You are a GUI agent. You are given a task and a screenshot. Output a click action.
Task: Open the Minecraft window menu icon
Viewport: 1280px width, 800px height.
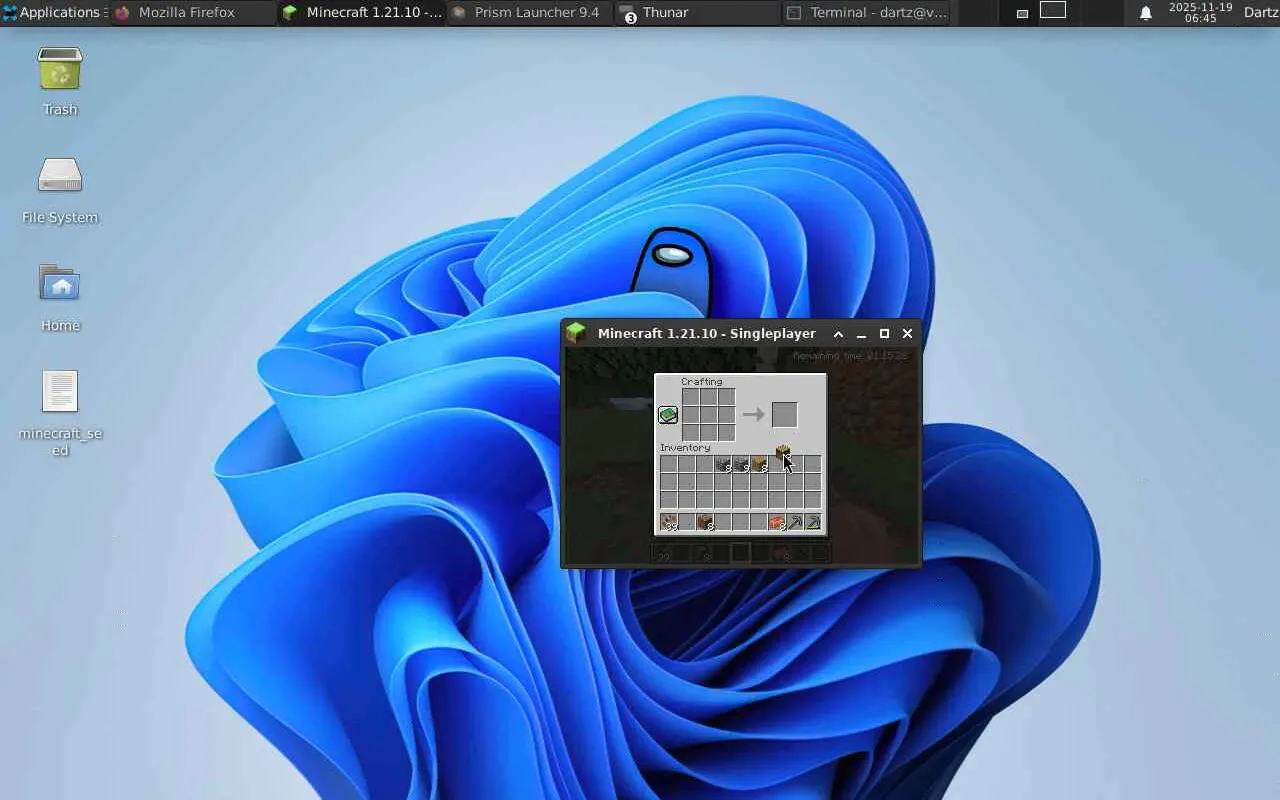[x=575, y=333]
